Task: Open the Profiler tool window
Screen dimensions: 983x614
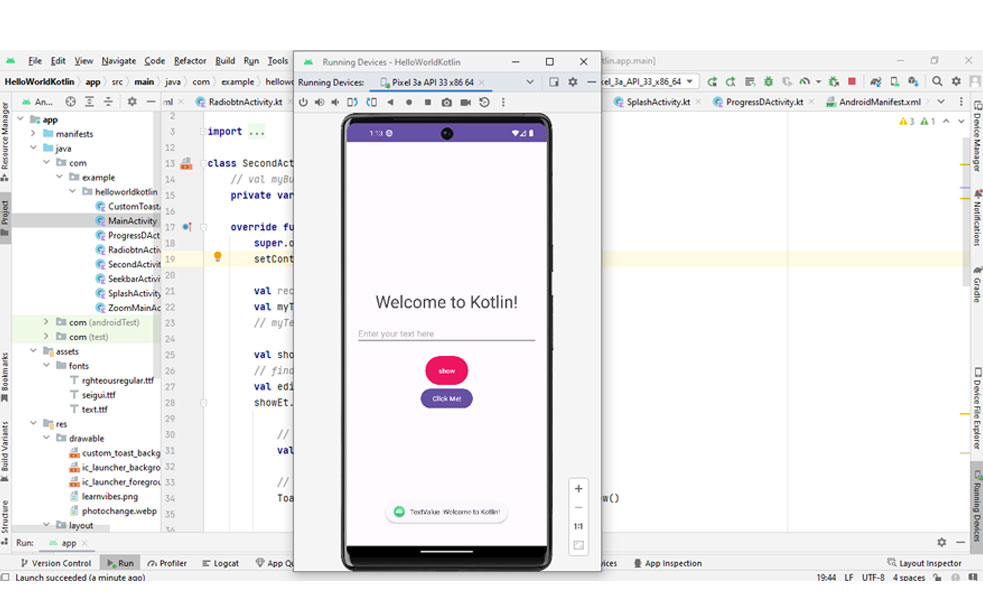Action: pyautogui.click(x=167, y=563)
